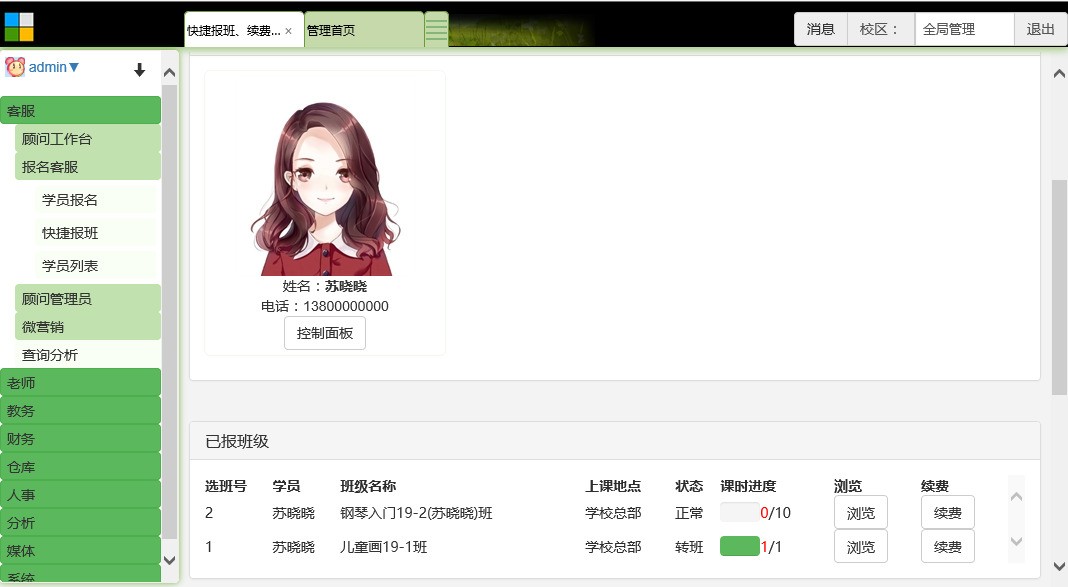Open 查询分析 in sidebar
Image resolution: width=1068 pixels, height=587 pixels.
(x=88, y=354)
